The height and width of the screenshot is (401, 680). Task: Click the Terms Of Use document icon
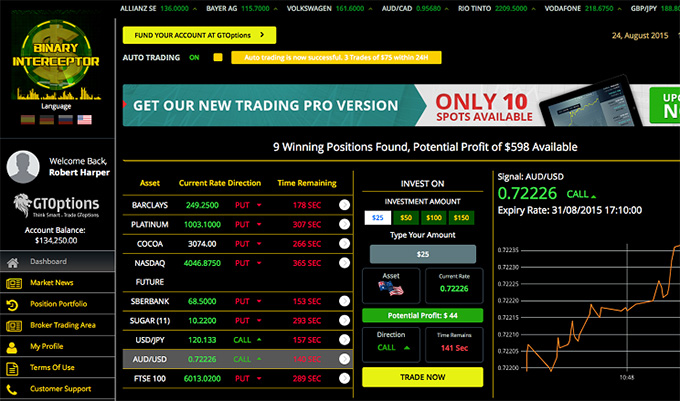click(12, 368)
